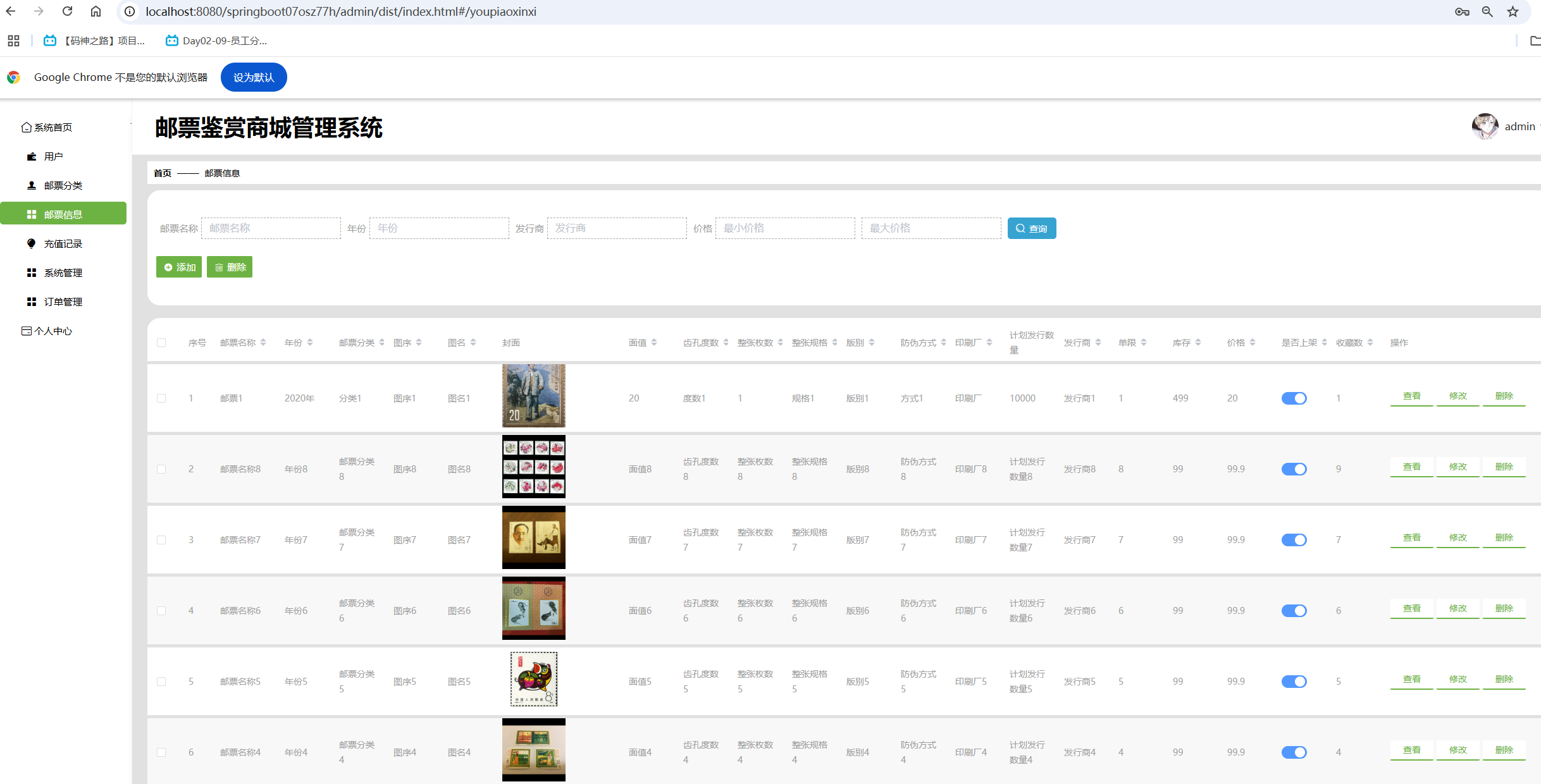
Task: Click the 个人中心 sidebar icon
Action: pos(26,331)
